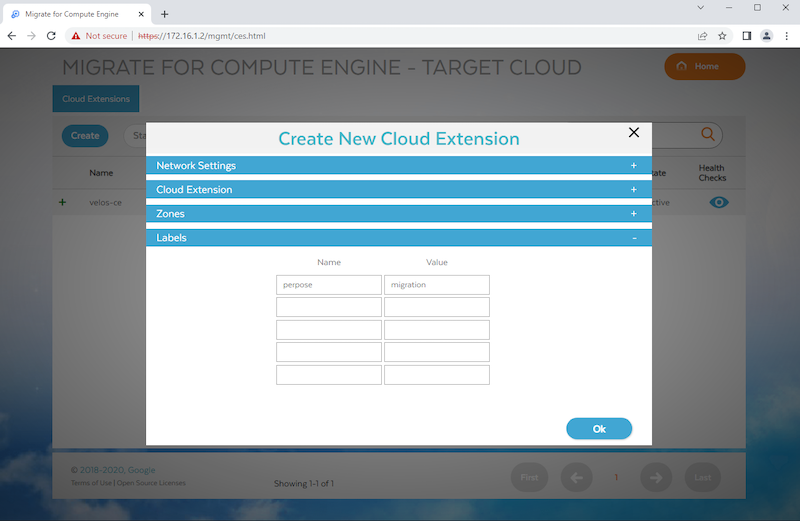This screenshot has height=521, width=800.
Task: Expand the Zones section
Action: click(x=633, y=213)
